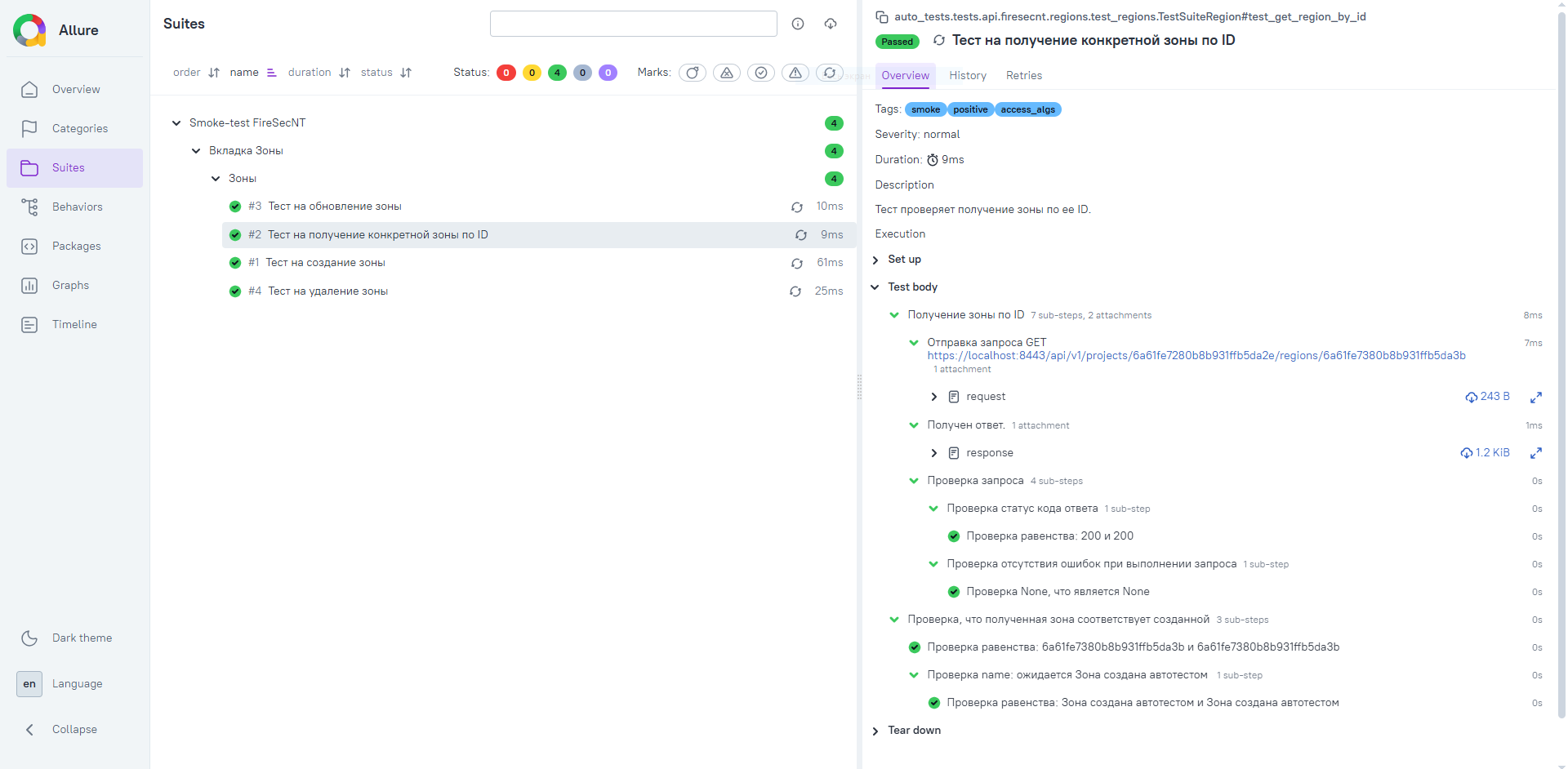
Task: Sort suites by duration
Action: [x=319, y=73]
